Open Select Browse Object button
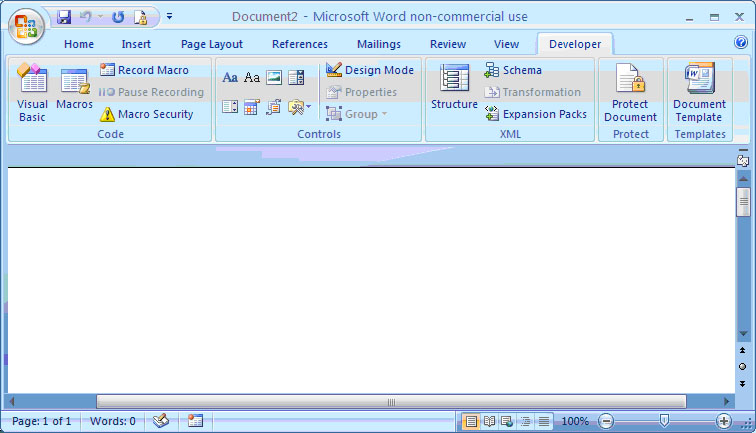The image size is (756, 433). 742,367
